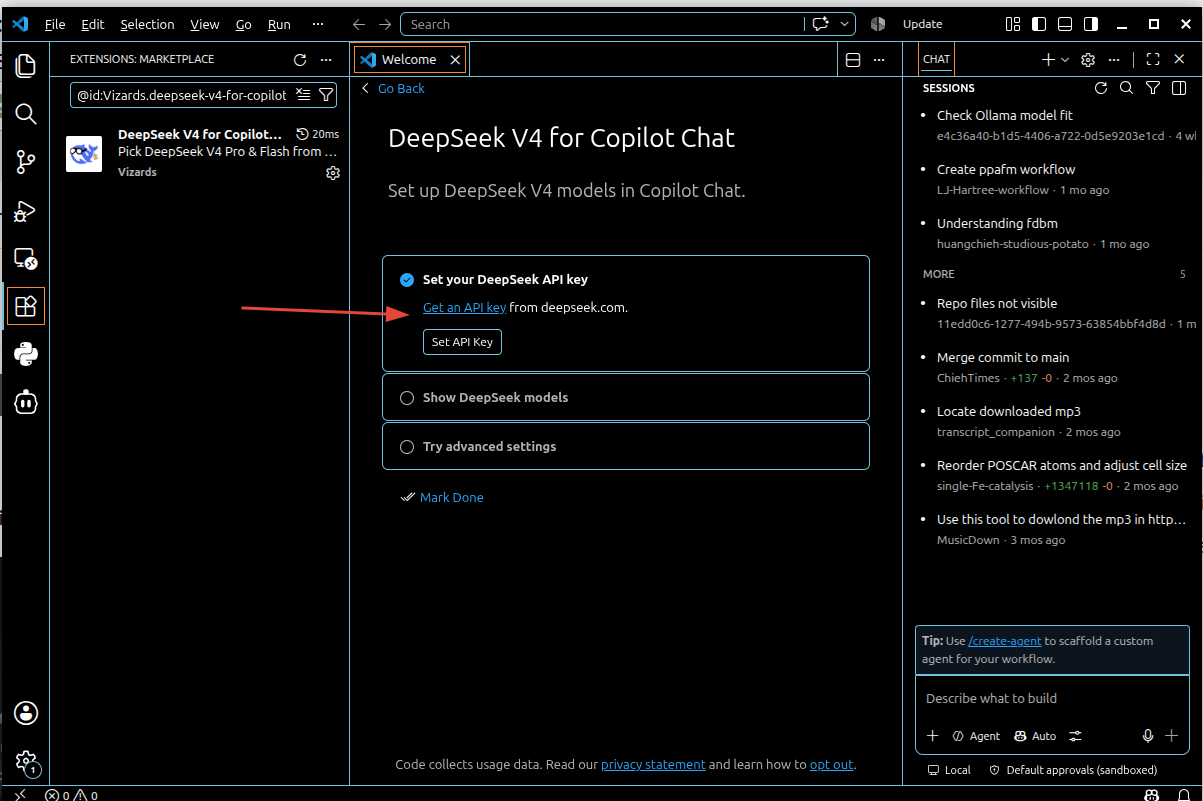Open the Explorer view in activity bar
This screenshot has height=801, width=1203.
pos(26,66)
